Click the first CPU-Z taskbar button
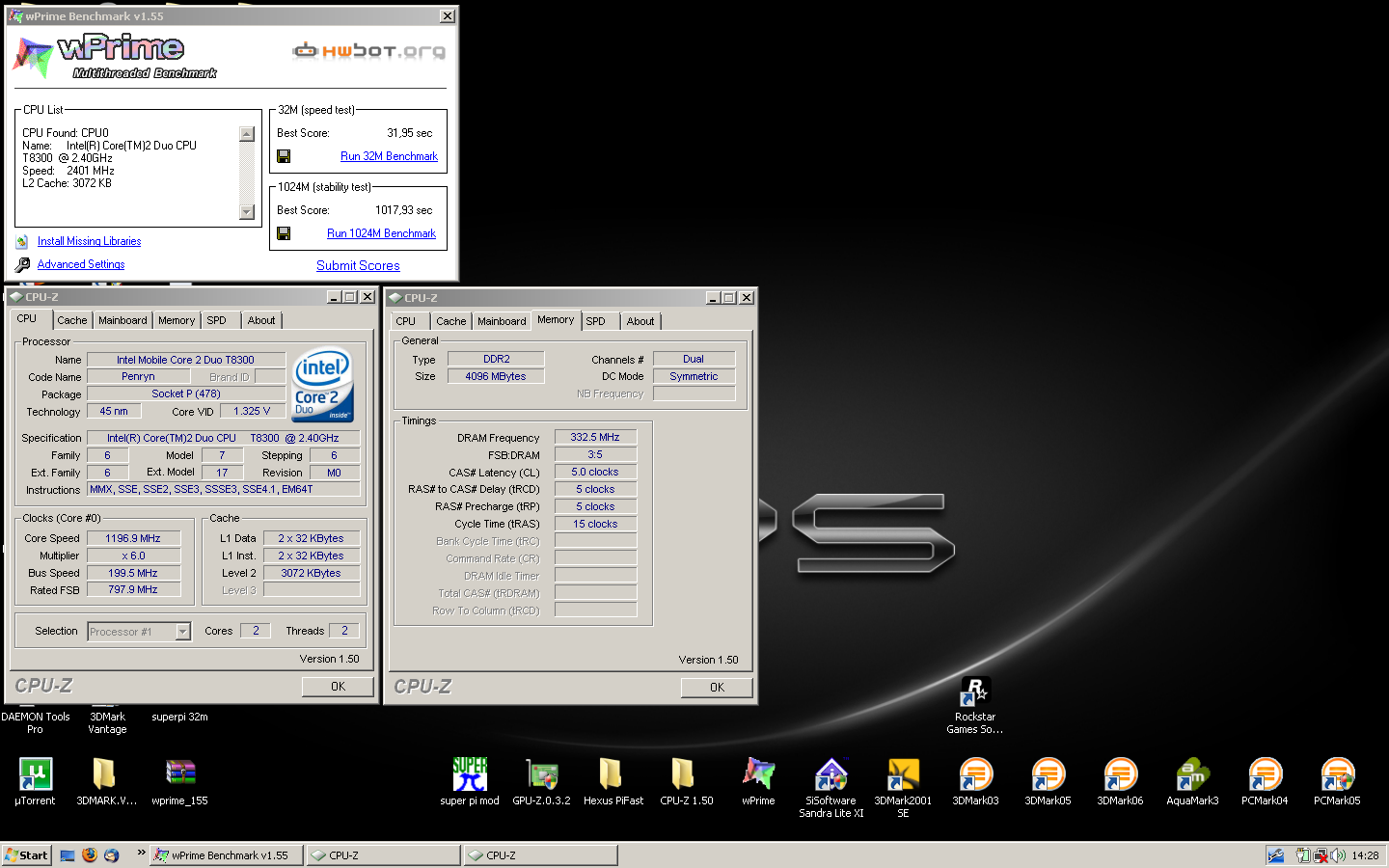 [384, 854]
